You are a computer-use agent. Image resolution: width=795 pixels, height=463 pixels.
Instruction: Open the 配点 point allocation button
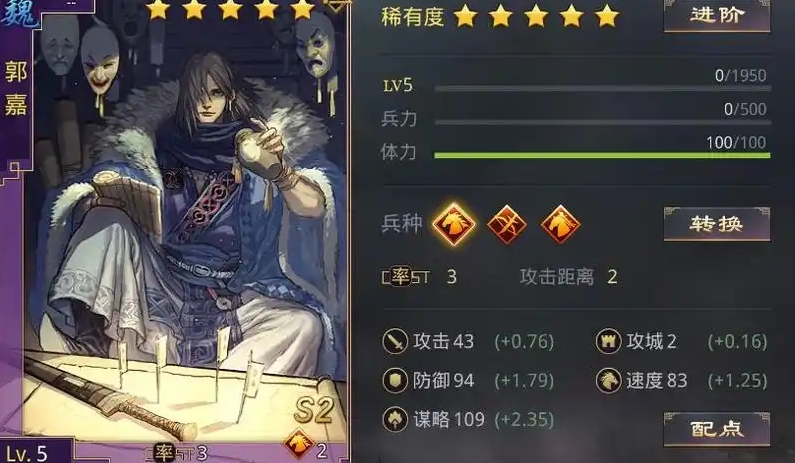pyautogui.click(x=717, y=429)
